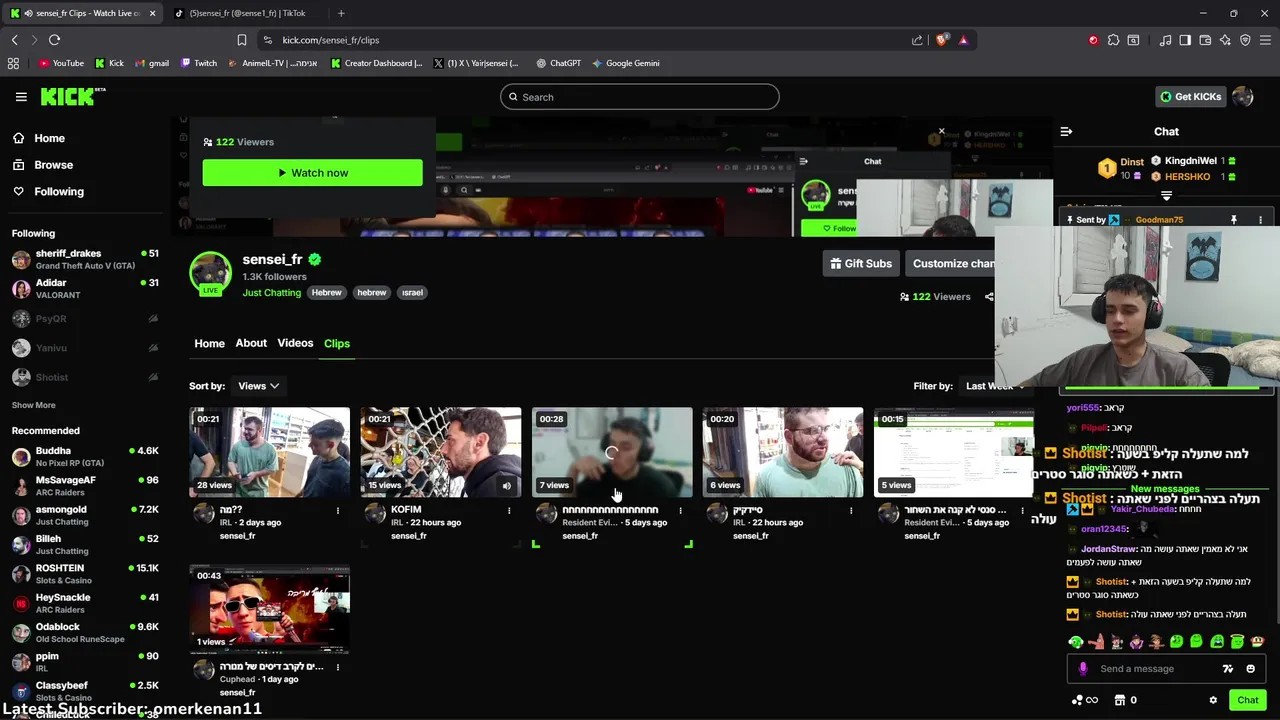Open YouTube bookmark in bookmarks bar
Image resolution: width=1280 pixels, height=720 pixels.
pos(61,63)
